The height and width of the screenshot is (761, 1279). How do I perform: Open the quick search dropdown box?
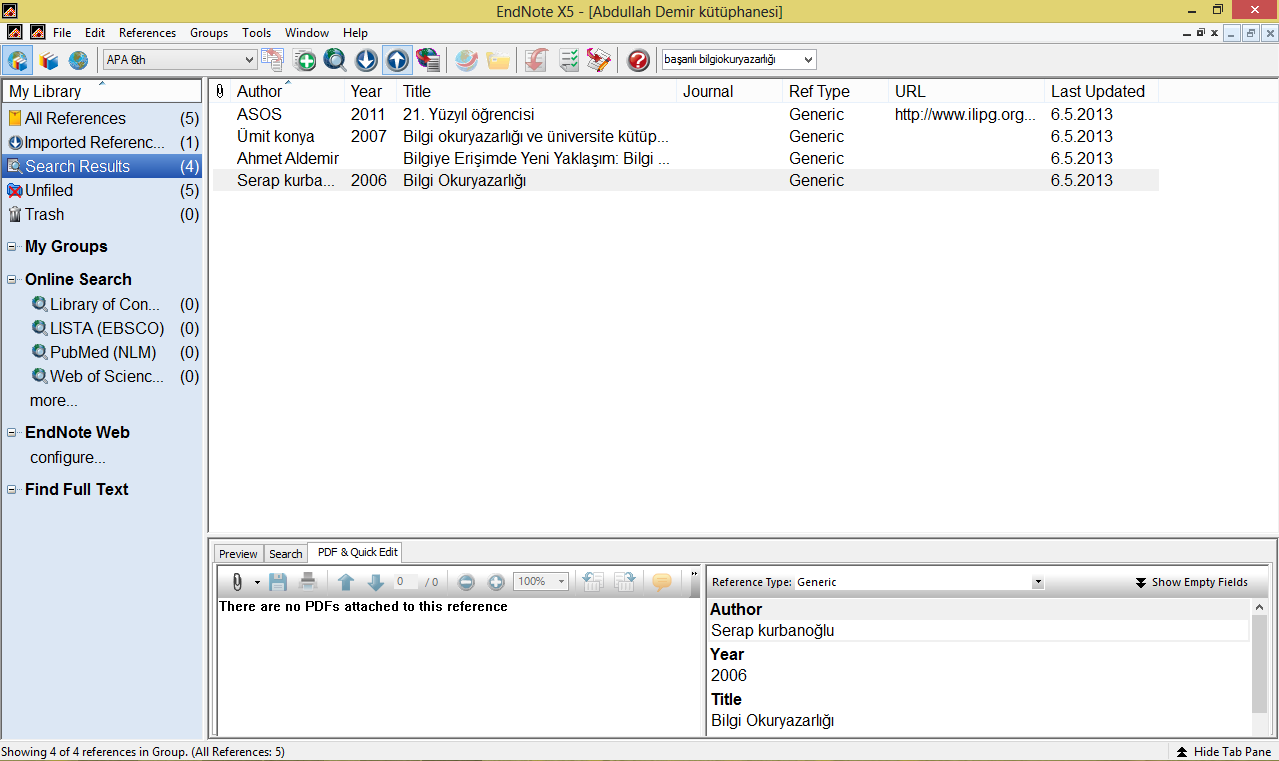(x=739, y=60)
